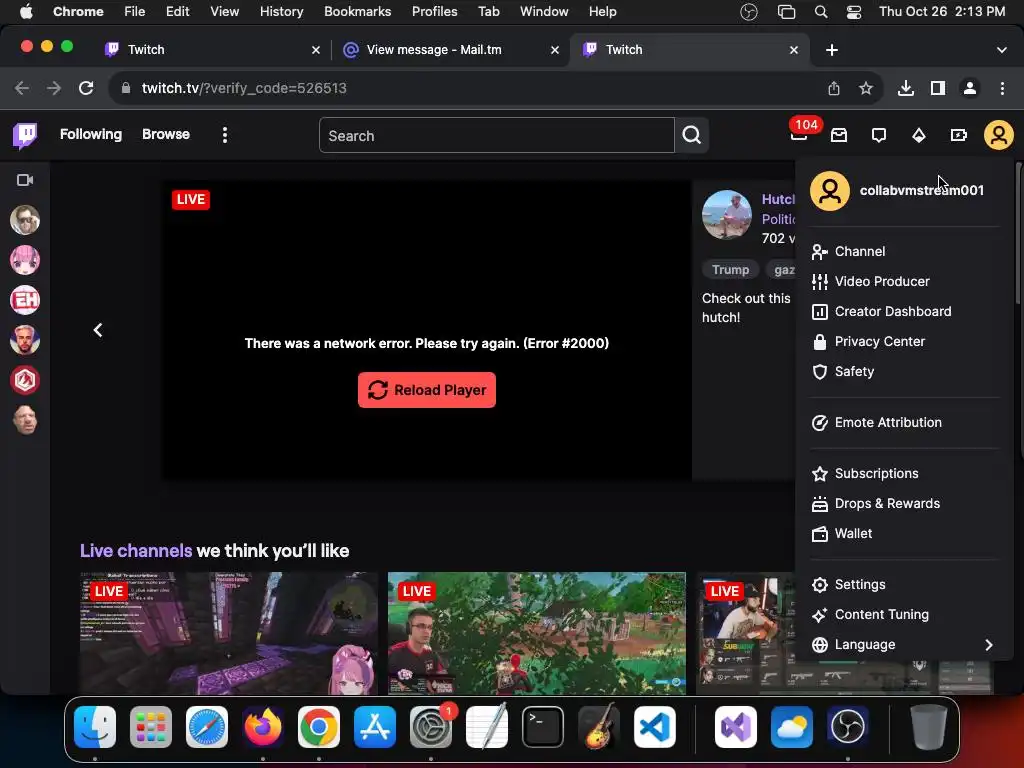Open the bald man channel avatar in sidebar
Image resolution: width=1024 pixels, height=768 pixels.
(x=25, y=421)
